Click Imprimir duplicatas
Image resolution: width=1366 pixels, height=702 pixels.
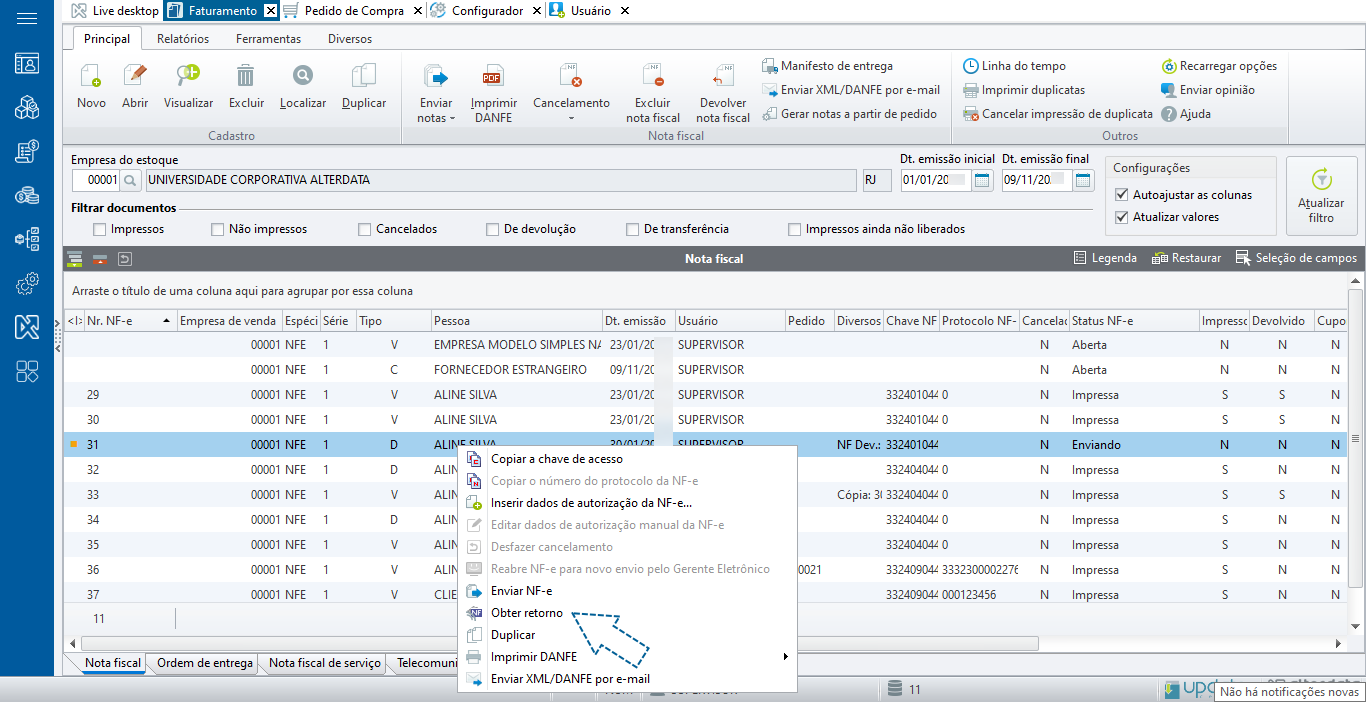pyautogui.click(x=1023, y=90)
